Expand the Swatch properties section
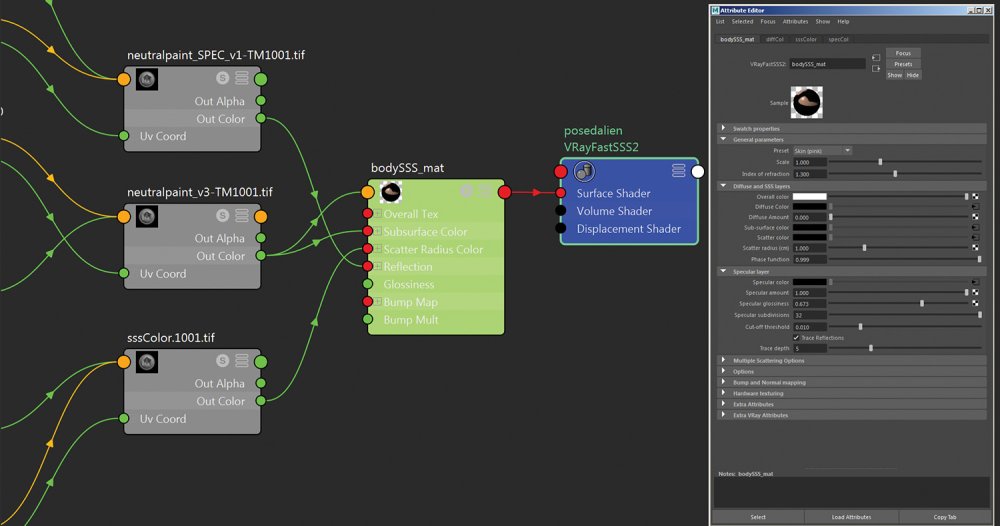Viewport: 1000px width, 526px height. (723, 128)
